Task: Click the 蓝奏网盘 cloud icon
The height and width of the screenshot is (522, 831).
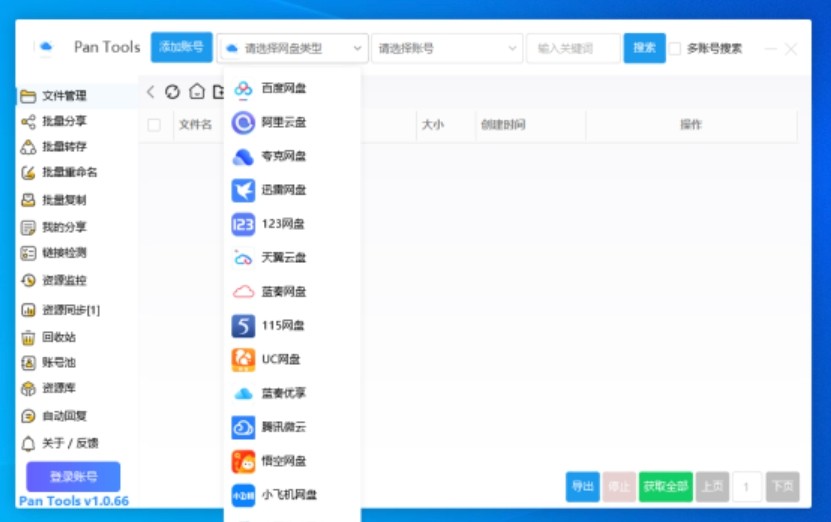Action: pyautogui.click(x=243, y=291)
